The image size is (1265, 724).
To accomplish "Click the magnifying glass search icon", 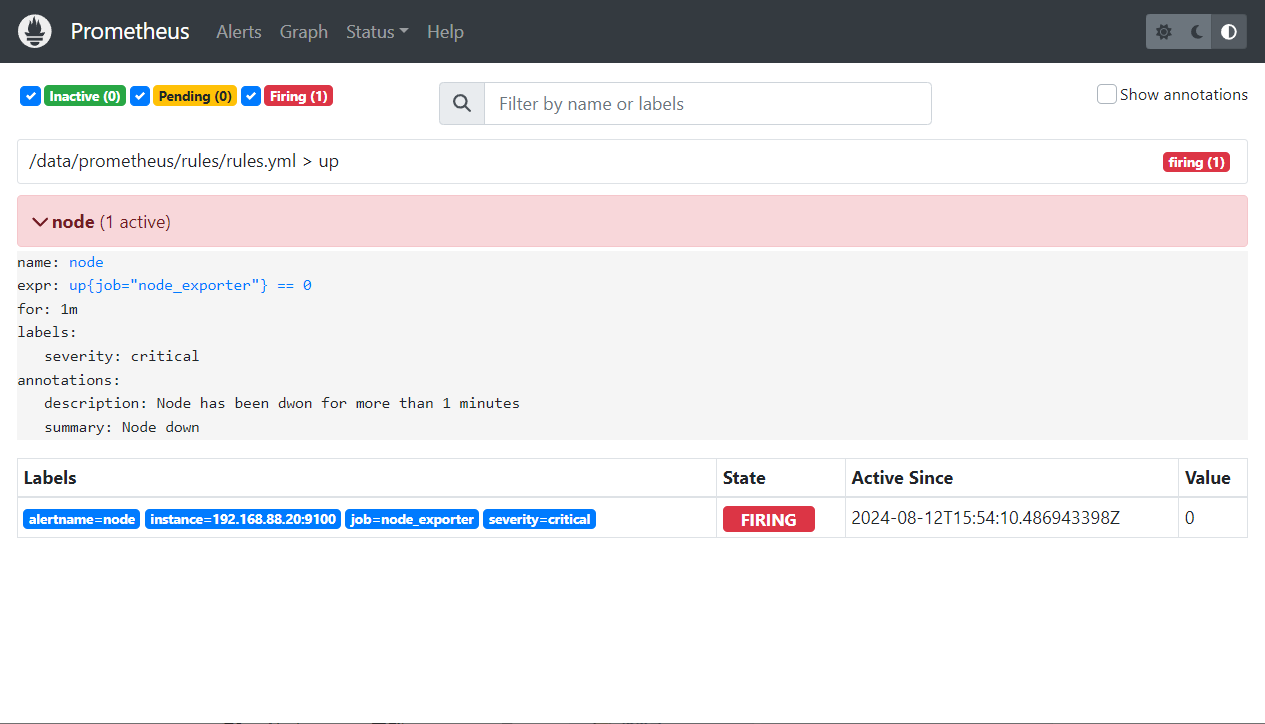I will 462,104.
